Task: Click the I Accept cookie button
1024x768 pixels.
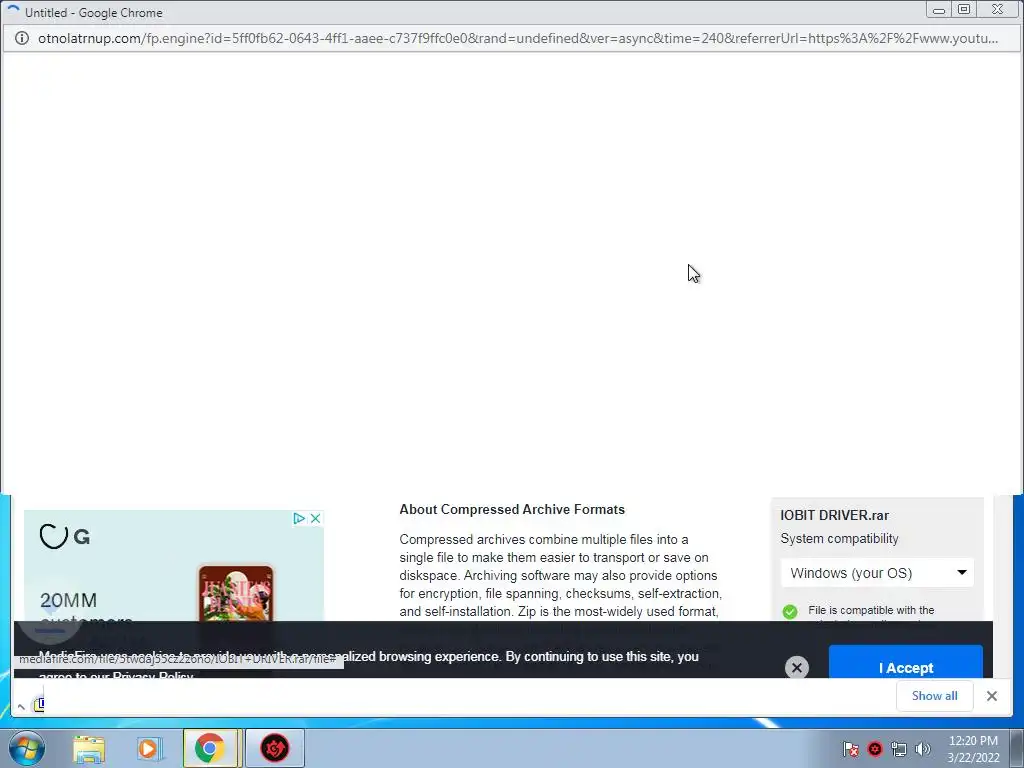Action: click(x=906, y=662)
